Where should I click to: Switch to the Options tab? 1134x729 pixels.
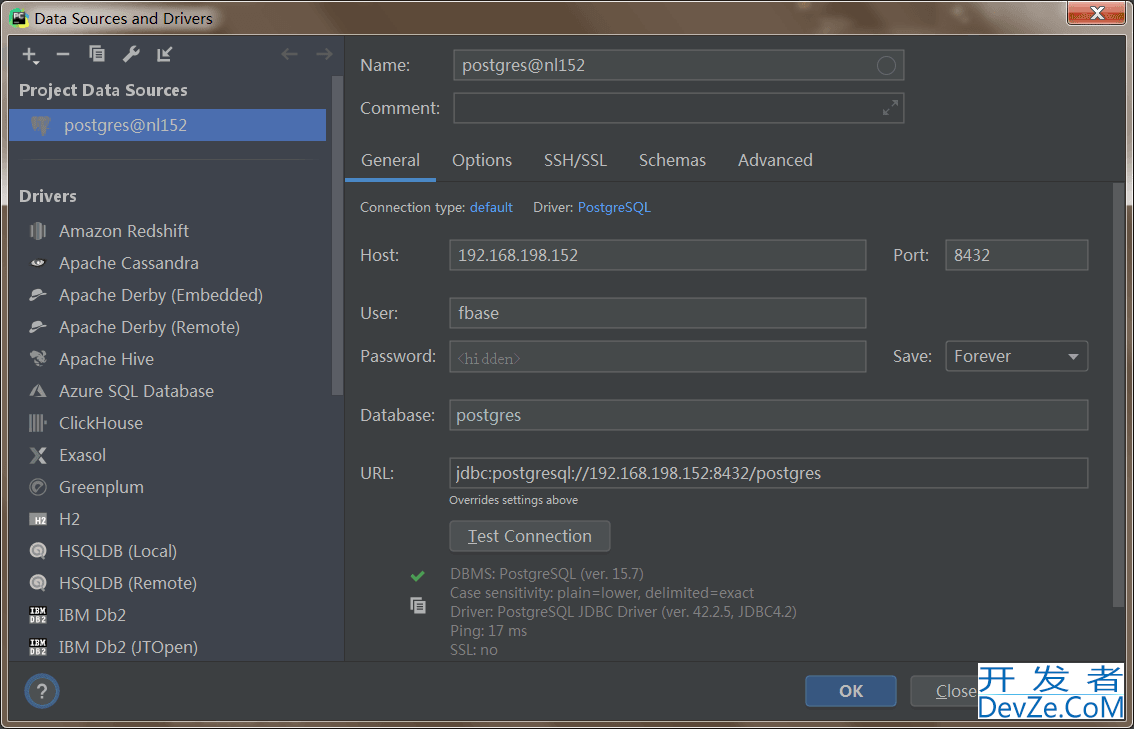482,160
